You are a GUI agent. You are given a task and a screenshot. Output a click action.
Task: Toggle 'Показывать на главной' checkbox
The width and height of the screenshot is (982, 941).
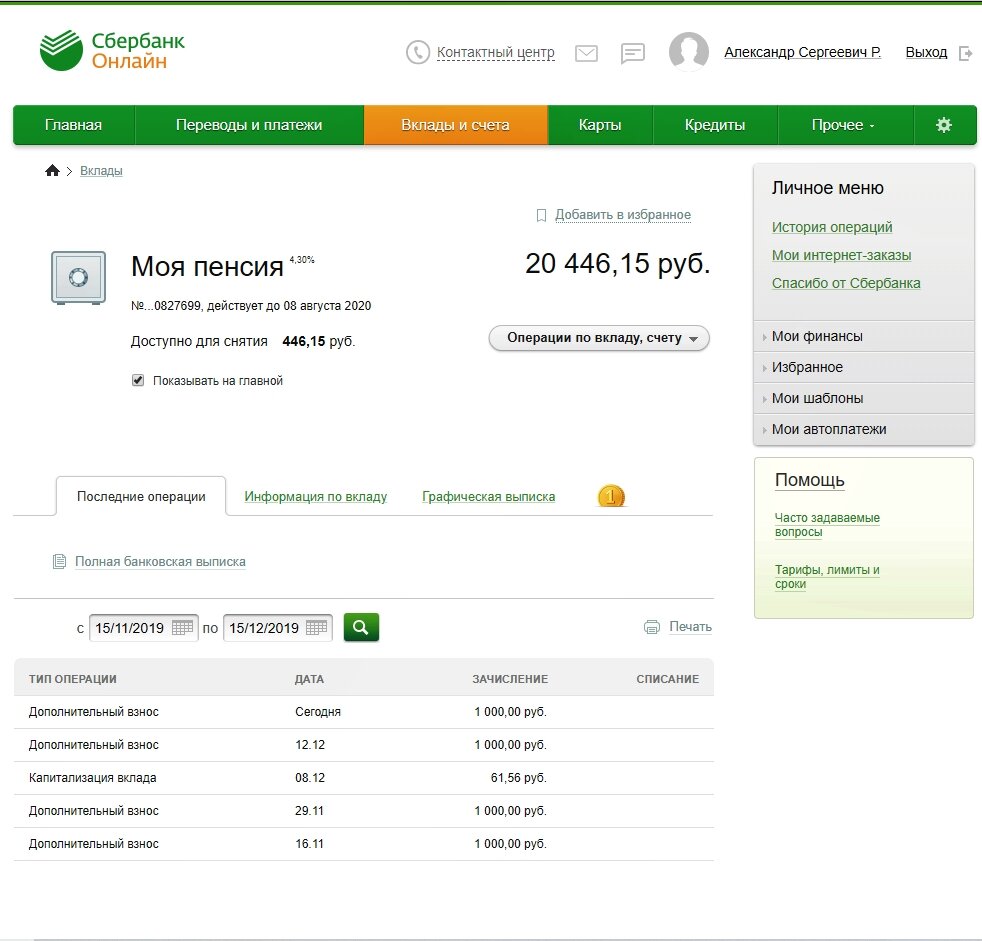pos(138,380)
